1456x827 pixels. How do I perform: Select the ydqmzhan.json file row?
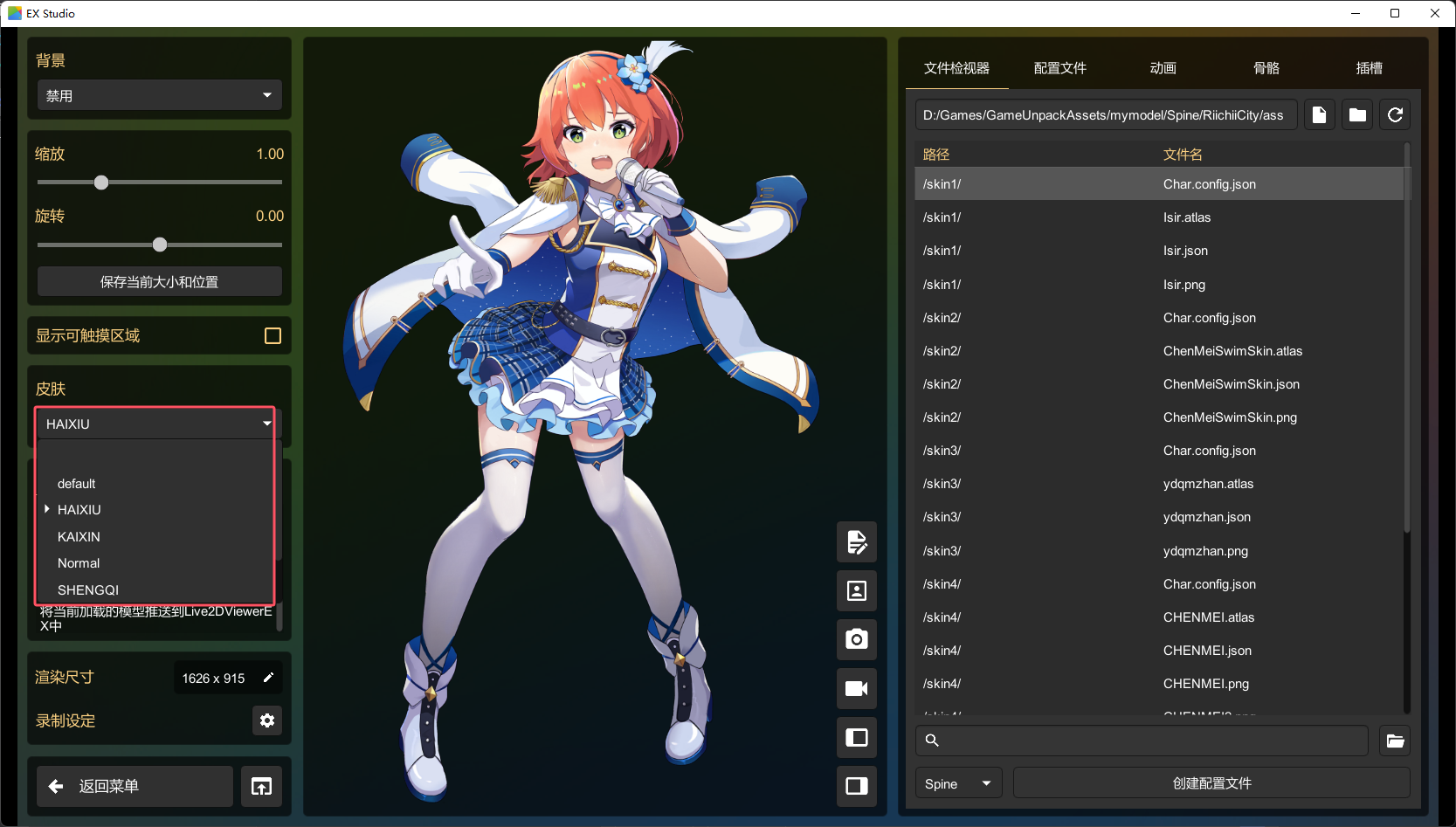click(x=1158, y=517)
